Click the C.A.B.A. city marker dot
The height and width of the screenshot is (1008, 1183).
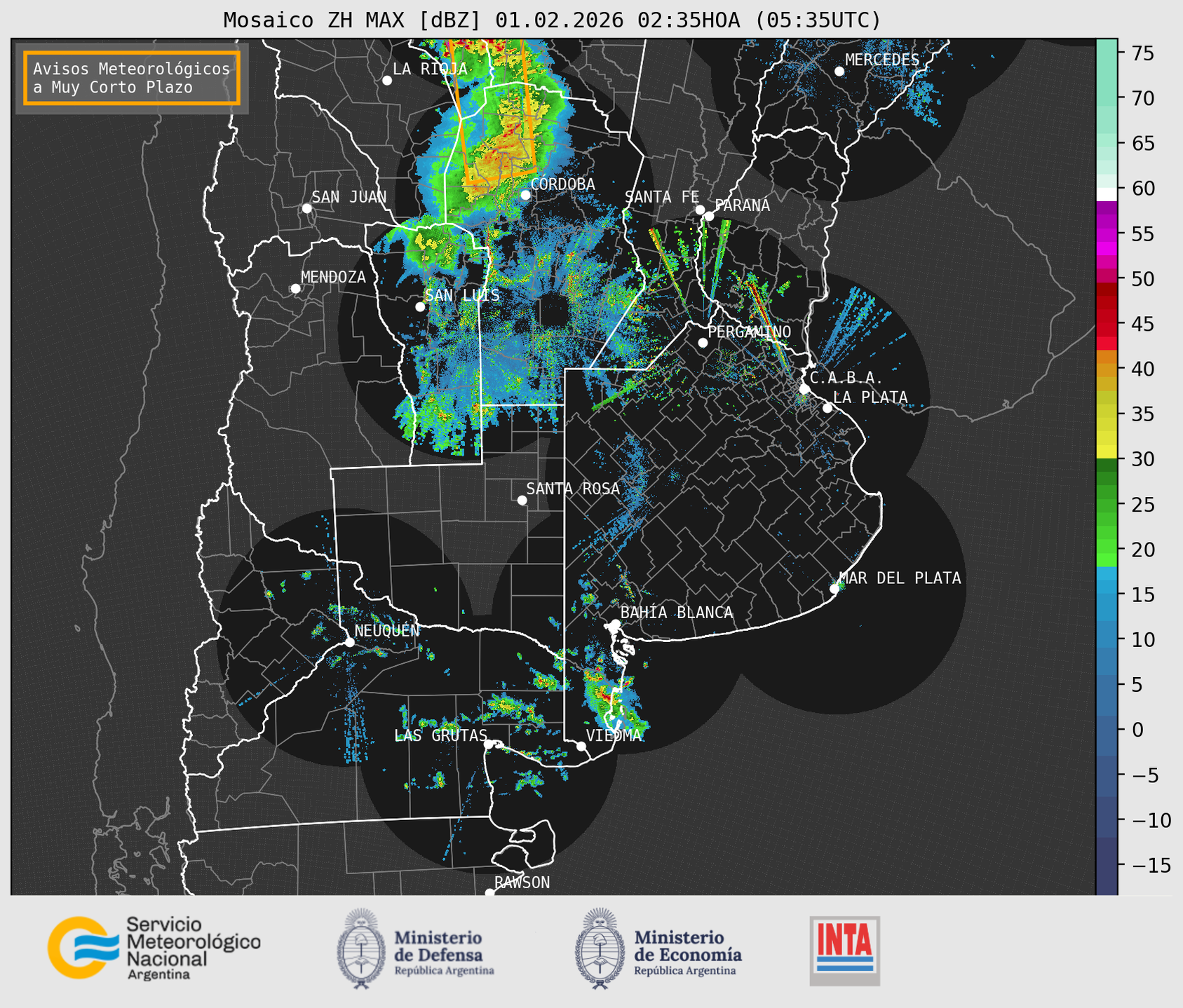click(x=804, y=389)
